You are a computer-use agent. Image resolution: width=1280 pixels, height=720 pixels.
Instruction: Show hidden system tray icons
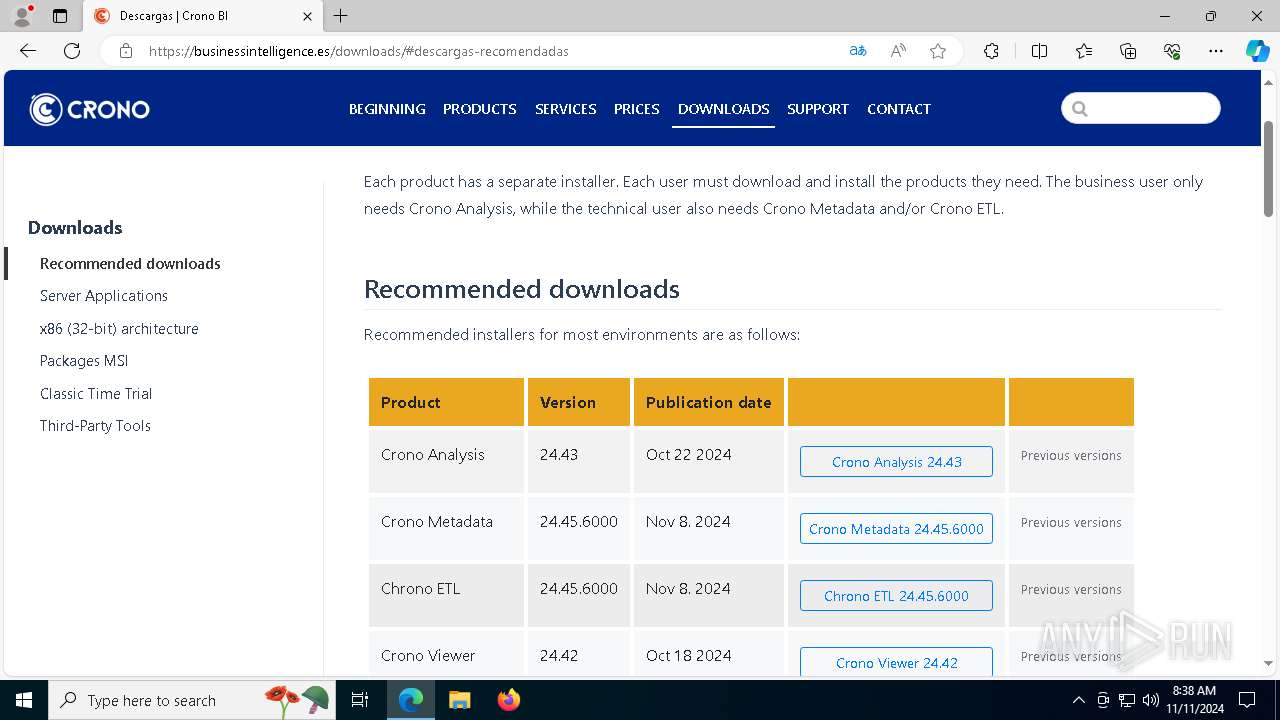click(1078, 700)
